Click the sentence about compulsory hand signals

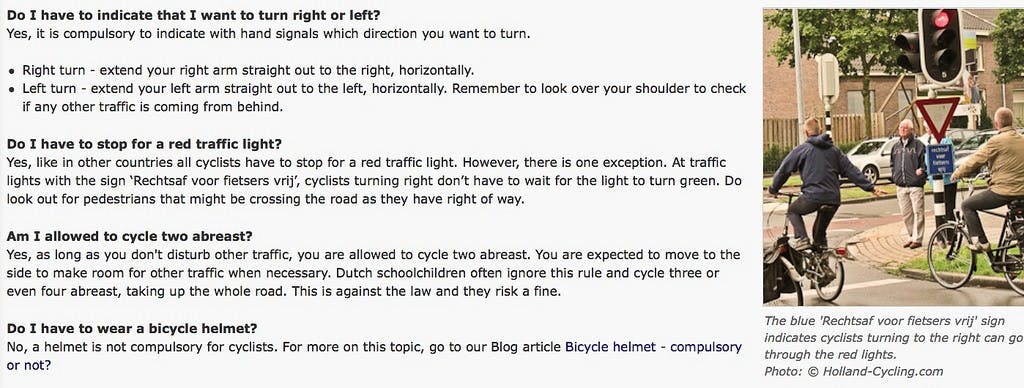[x=268, y=33]
